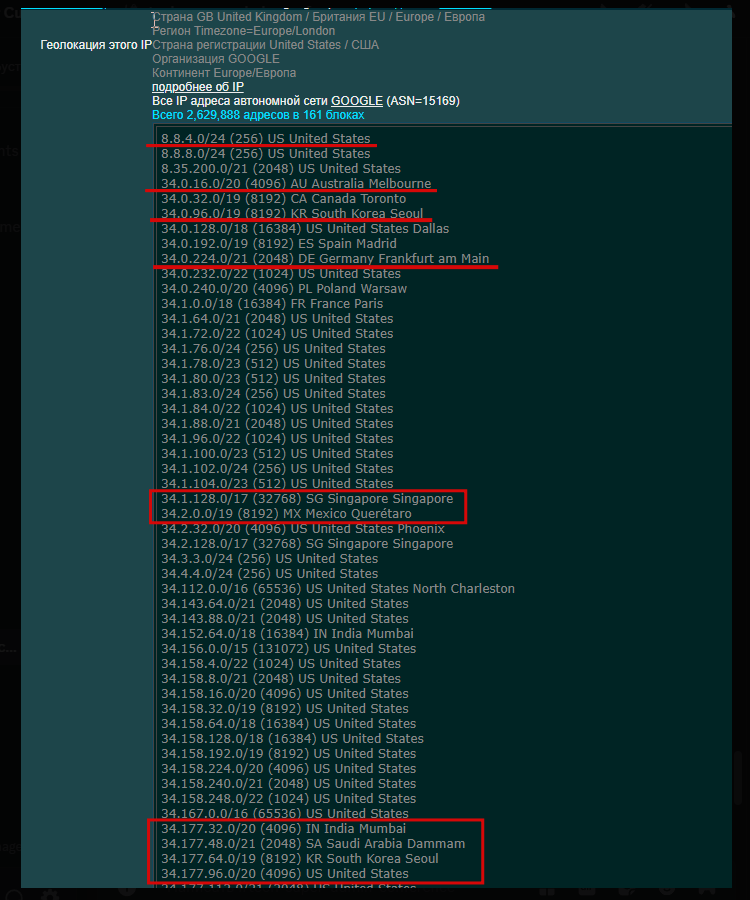This screenshot has width=750, height=900.
Task: Select the 34.0.16.0/20 Australia Melbourne row
Action: pyautogui.click(x=296, y=183)
